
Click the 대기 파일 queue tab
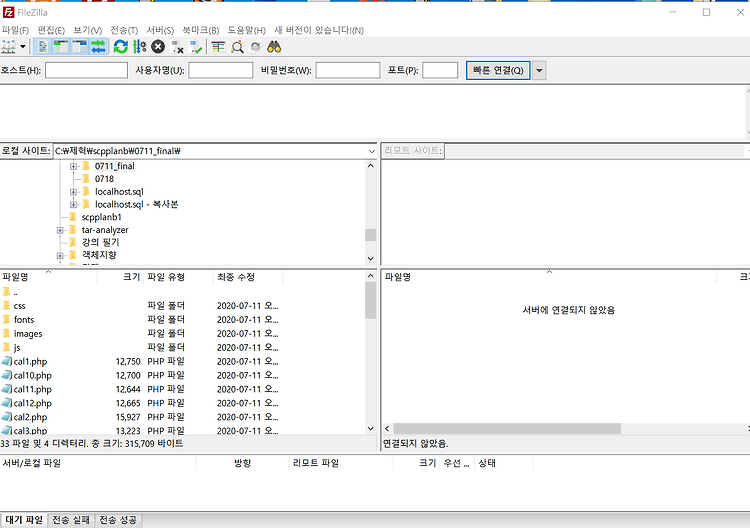click(24, 520)
